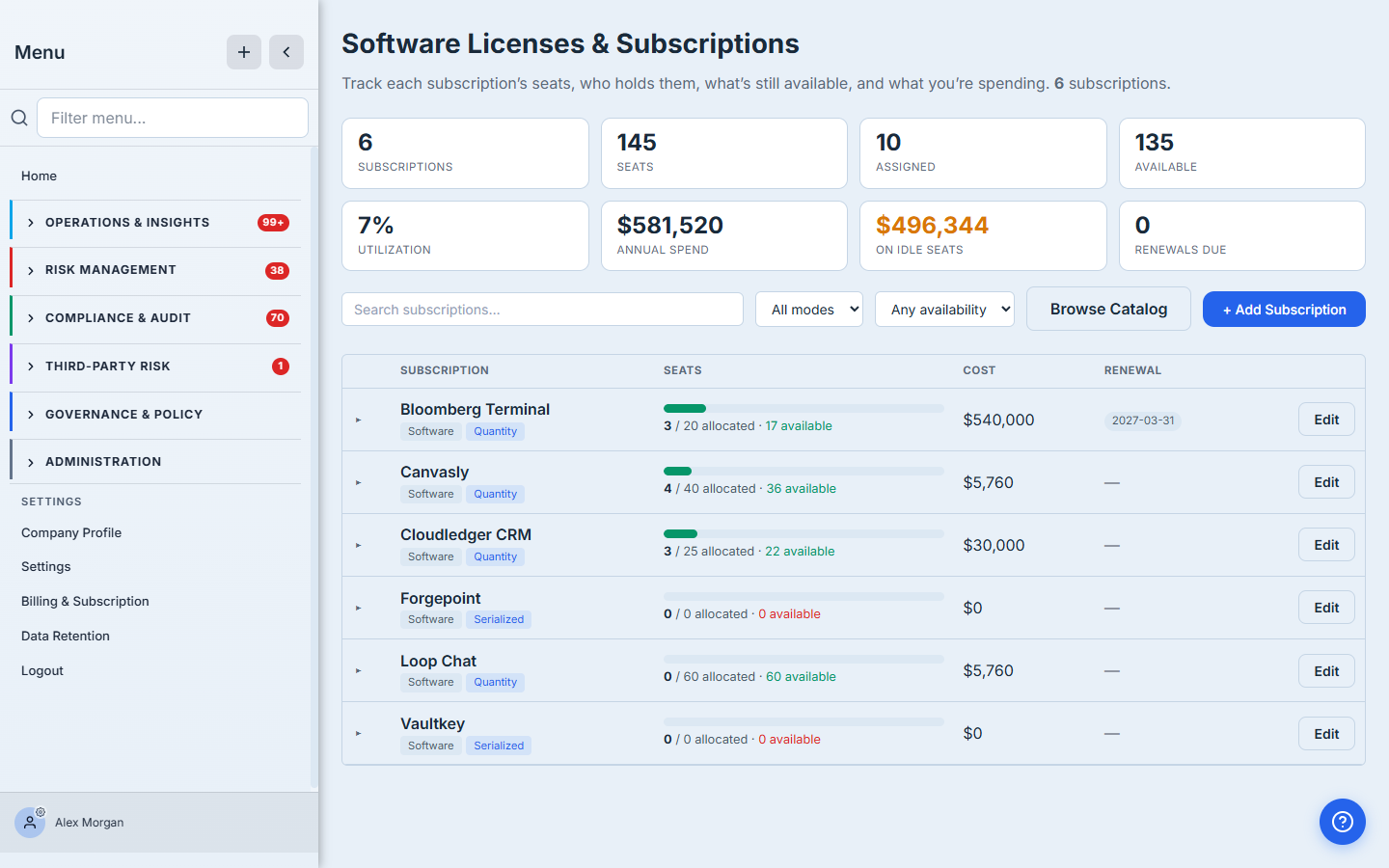Viewport: 1389px width, 868px height.
Task: Expand the Third-Party Risk section
Action: coord(155,366)
